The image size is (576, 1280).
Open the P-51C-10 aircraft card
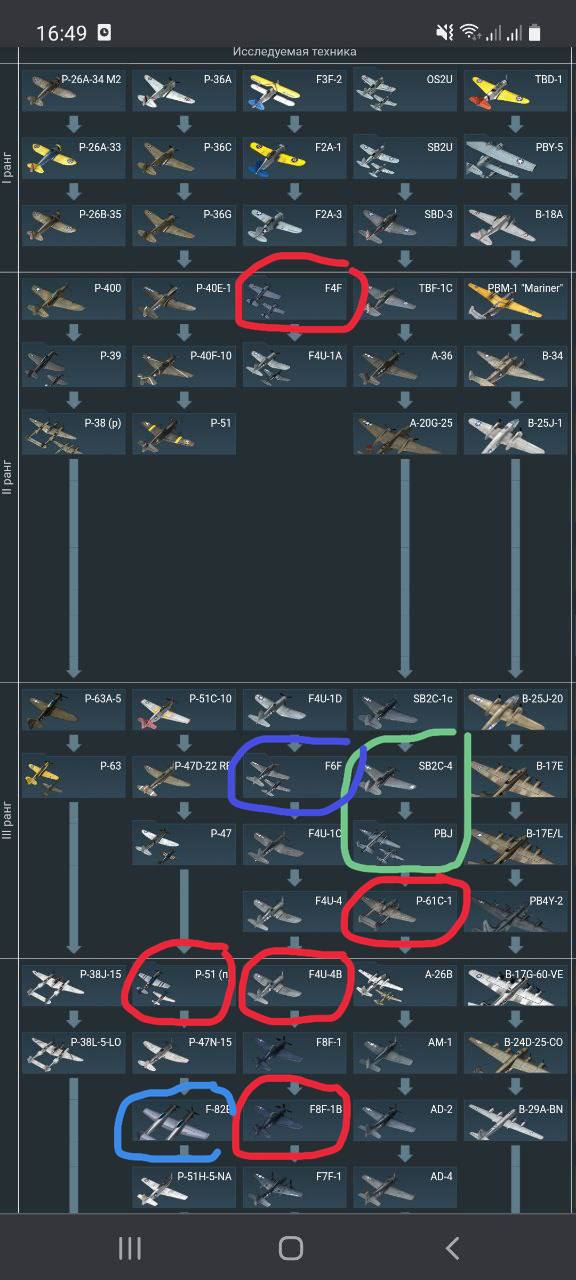coord(184,709)
